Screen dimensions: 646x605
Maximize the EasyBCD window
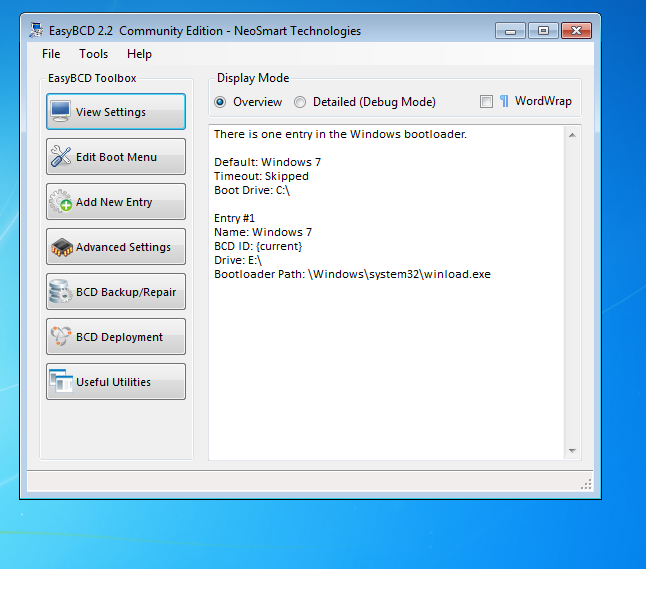coord(543,31)
